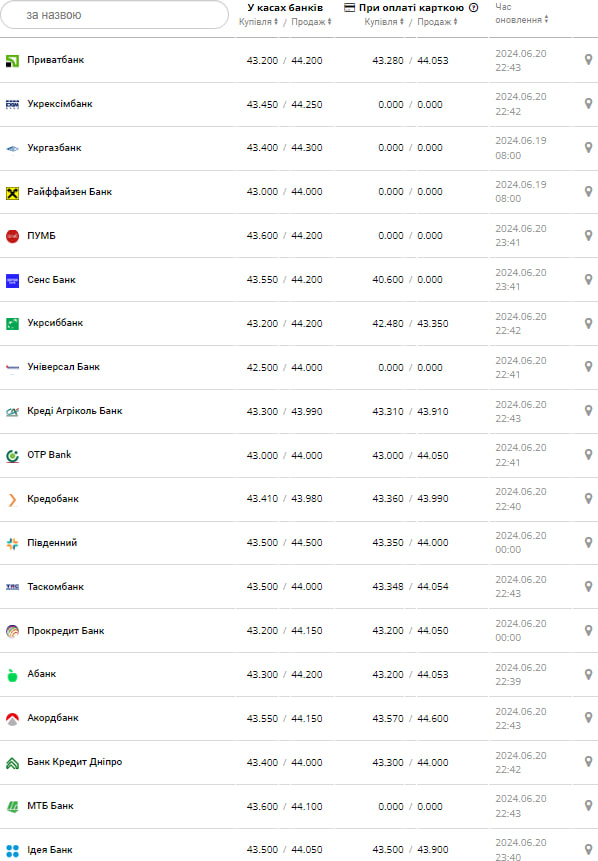Sort by card payment Купівля rate
Screen dimensions: 598x861
384,22
